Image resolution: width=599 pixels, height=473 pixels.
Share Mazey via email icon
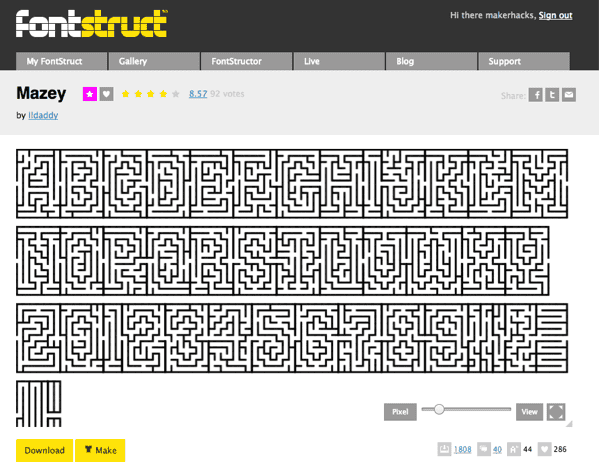coord(569,95)
